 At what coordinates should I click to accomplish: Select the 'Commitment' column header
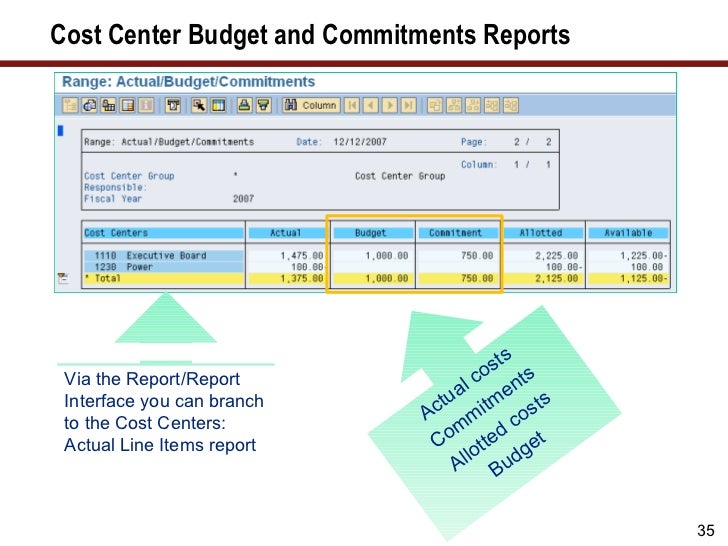click(x=456, y=233)
